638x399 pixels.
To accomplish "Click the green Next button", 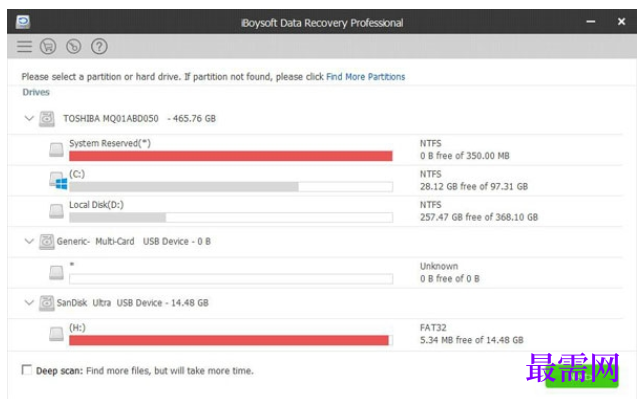I will click(582, 376).
